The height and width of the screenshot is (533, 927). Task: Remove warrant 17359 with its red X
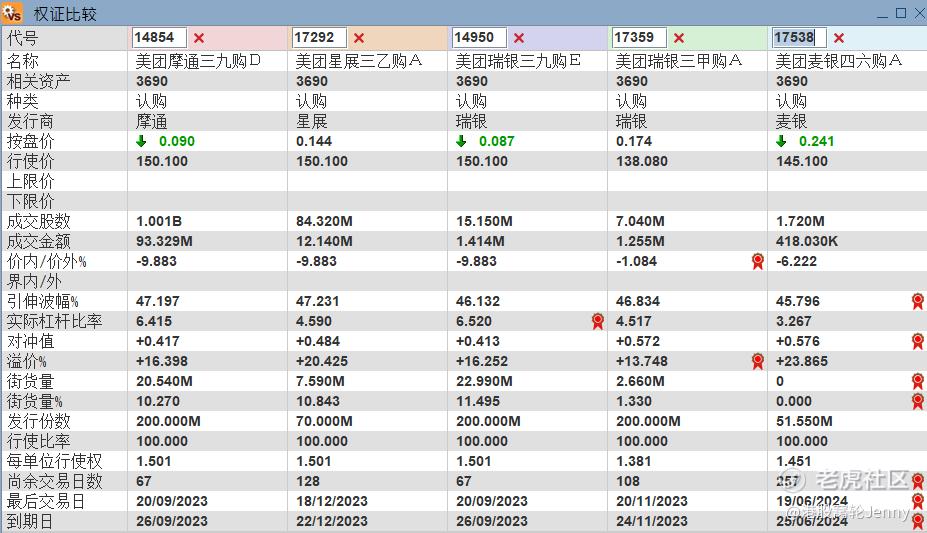[x=679, y=38]
